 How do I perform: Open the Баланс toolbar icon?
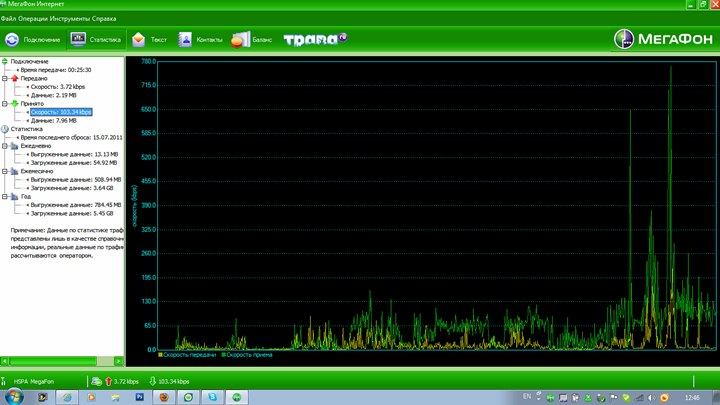241,39
